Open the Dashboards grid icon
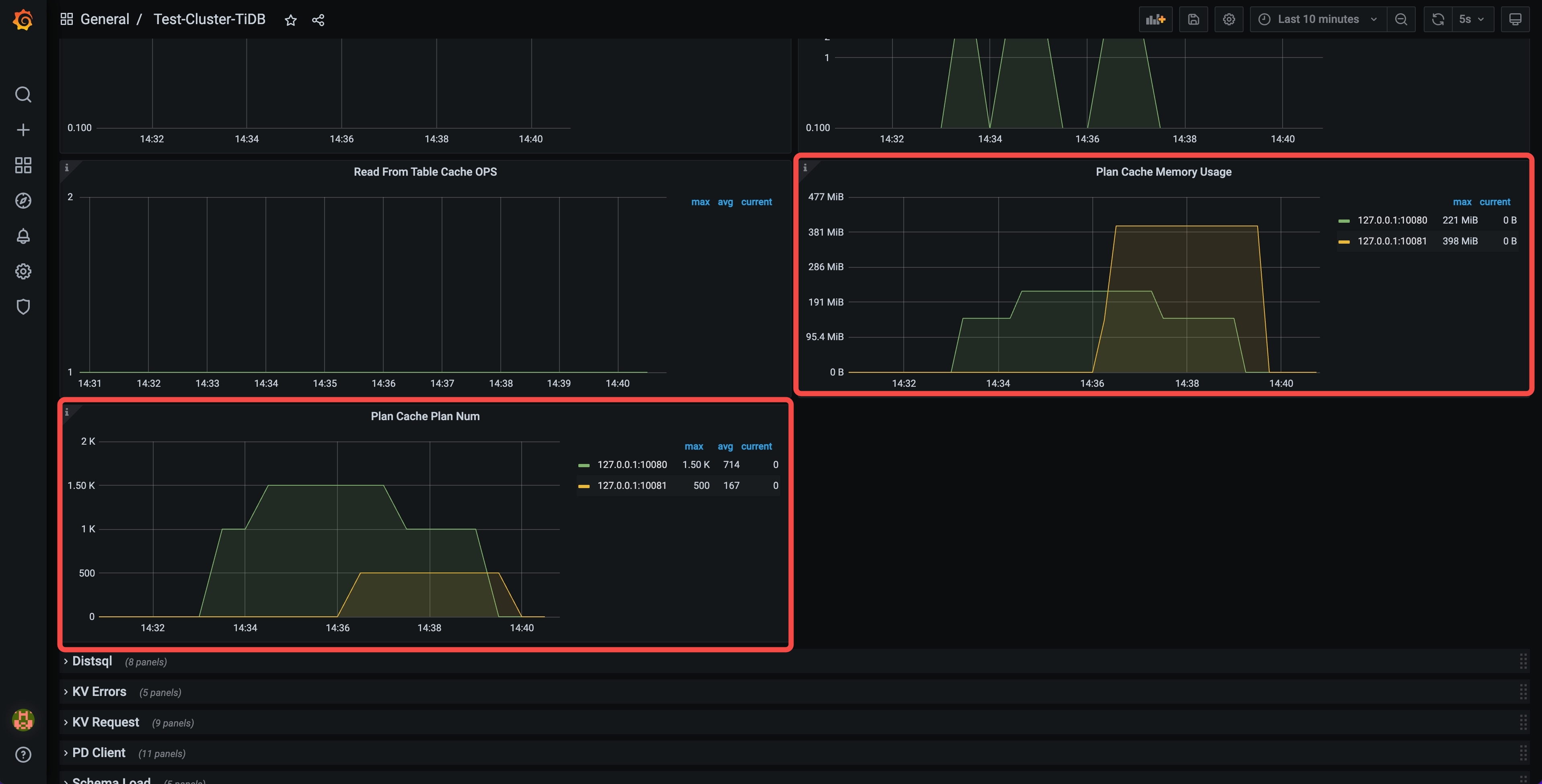The width and height of the screenshot is (1542, 784). pos(23,165)
